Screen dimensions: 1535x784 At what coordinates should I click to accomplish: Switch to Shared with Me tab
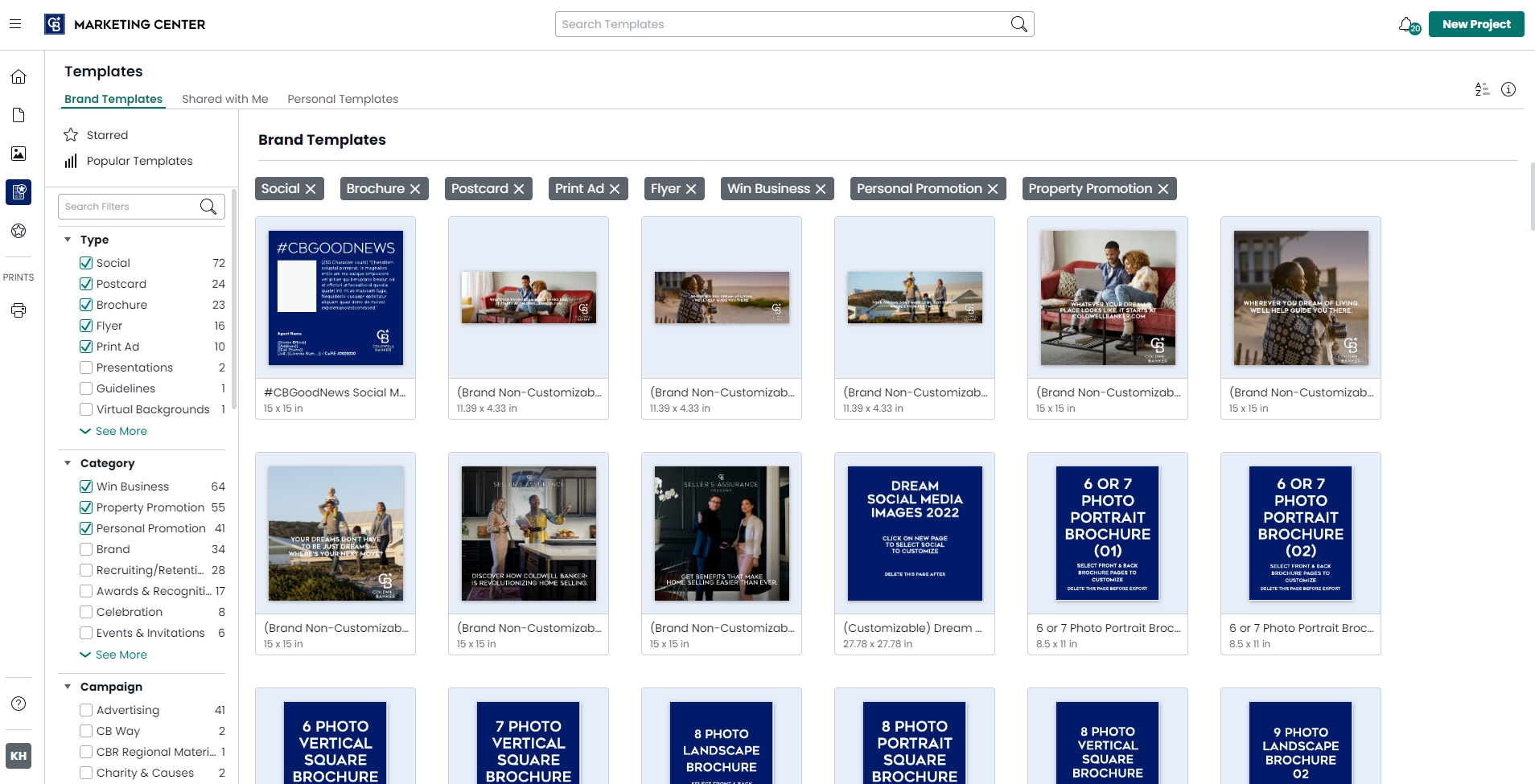[225, 99]
